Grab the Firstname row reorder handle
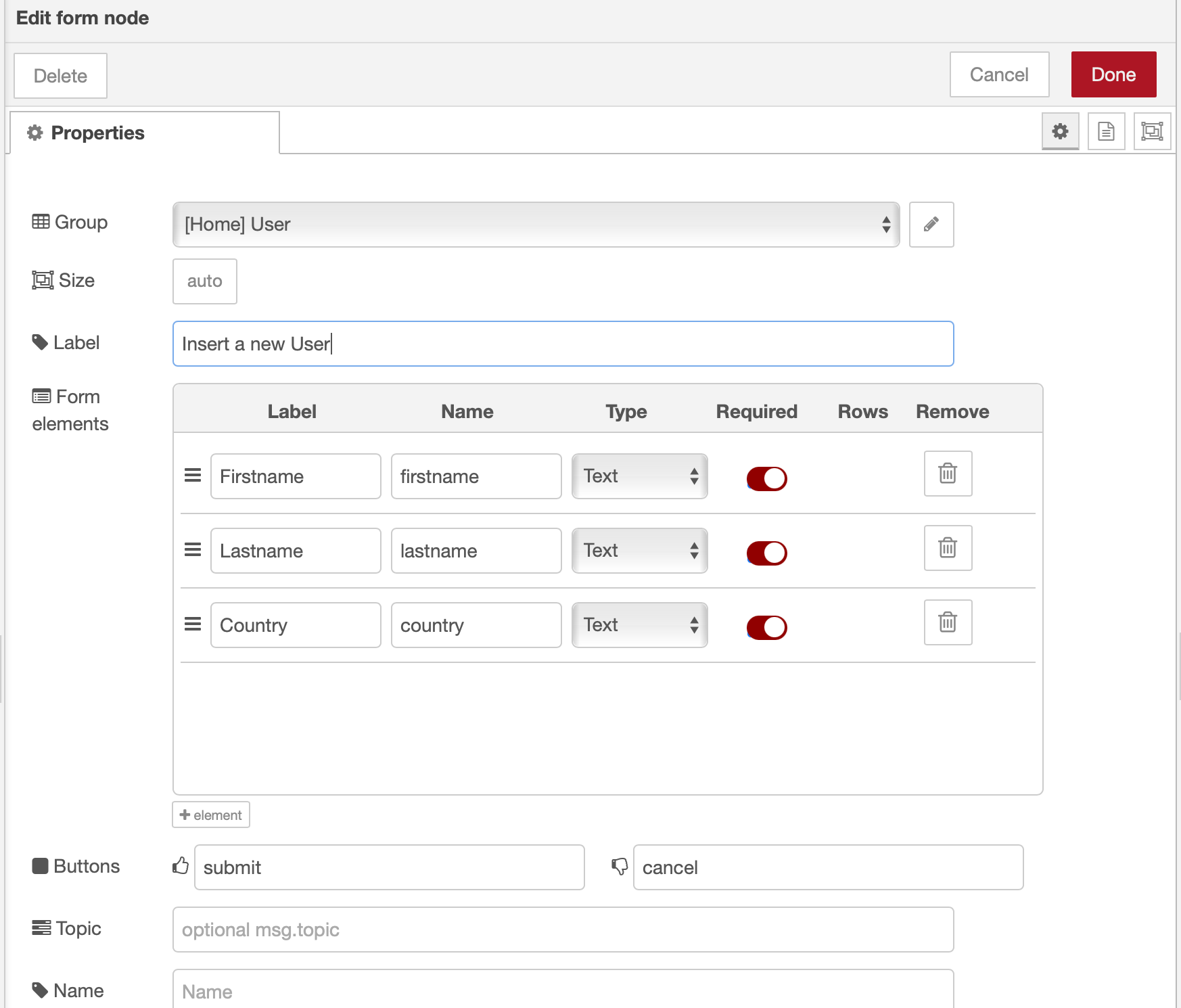 (193, 476)
